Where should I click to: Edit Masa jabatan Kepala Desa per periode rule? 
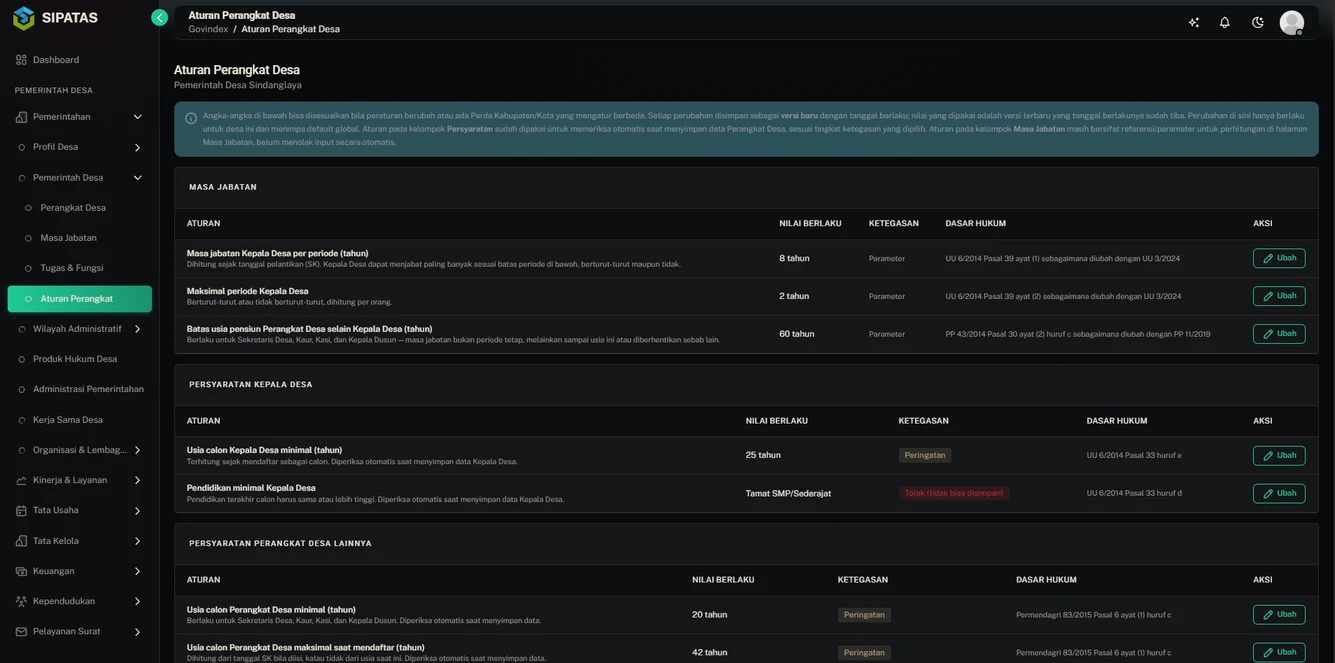point(1279,258)
